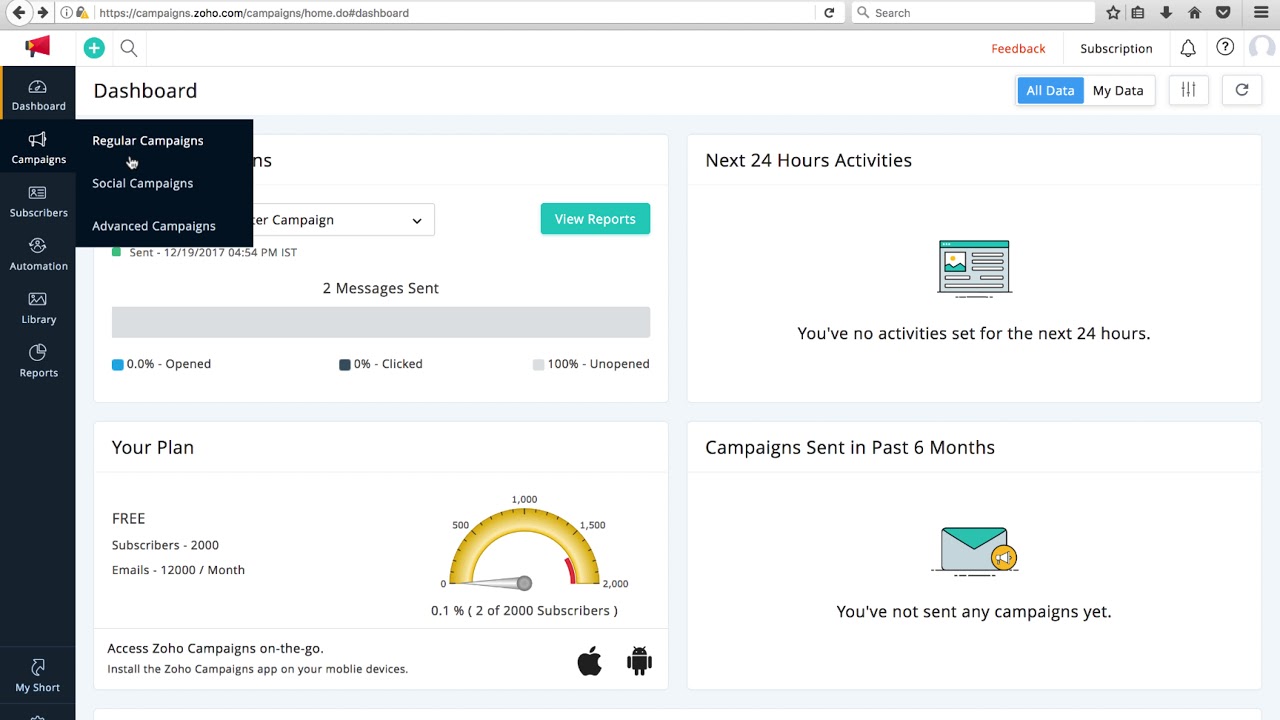Open Zoho Campaigns search

(128, 47)
